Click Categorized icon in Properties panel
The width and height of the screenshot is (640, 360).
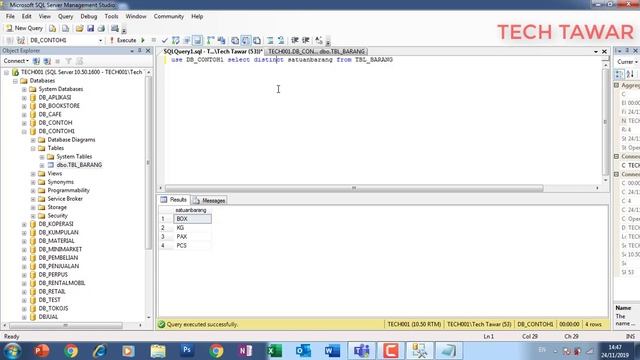(619, 74)
